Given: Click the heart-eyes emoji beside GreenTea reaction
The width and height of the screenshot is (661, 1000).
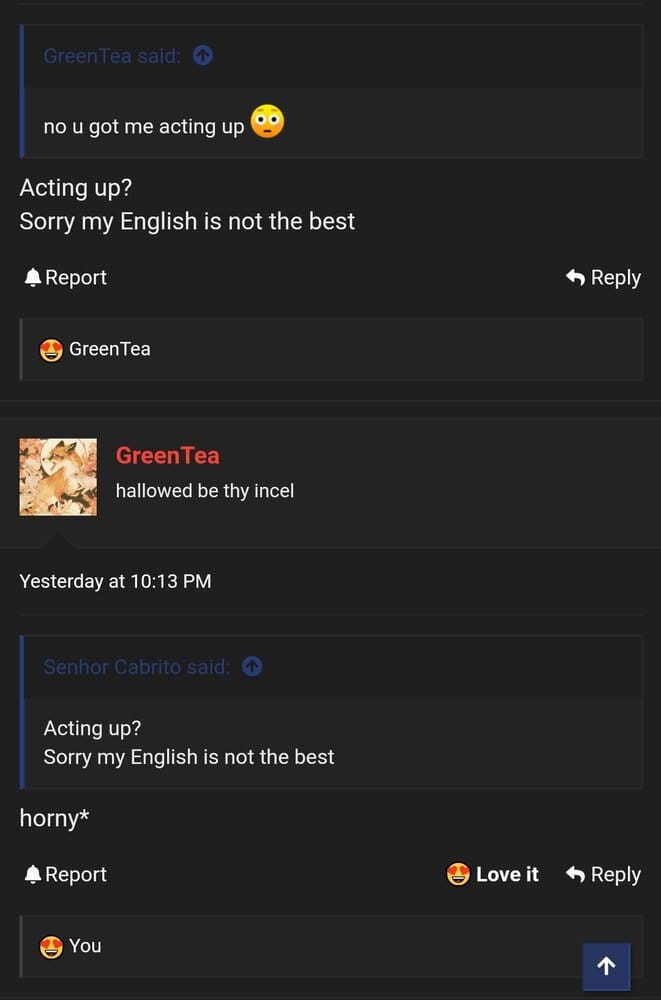Looking at the screenshot, I should (x=51, y=349).
